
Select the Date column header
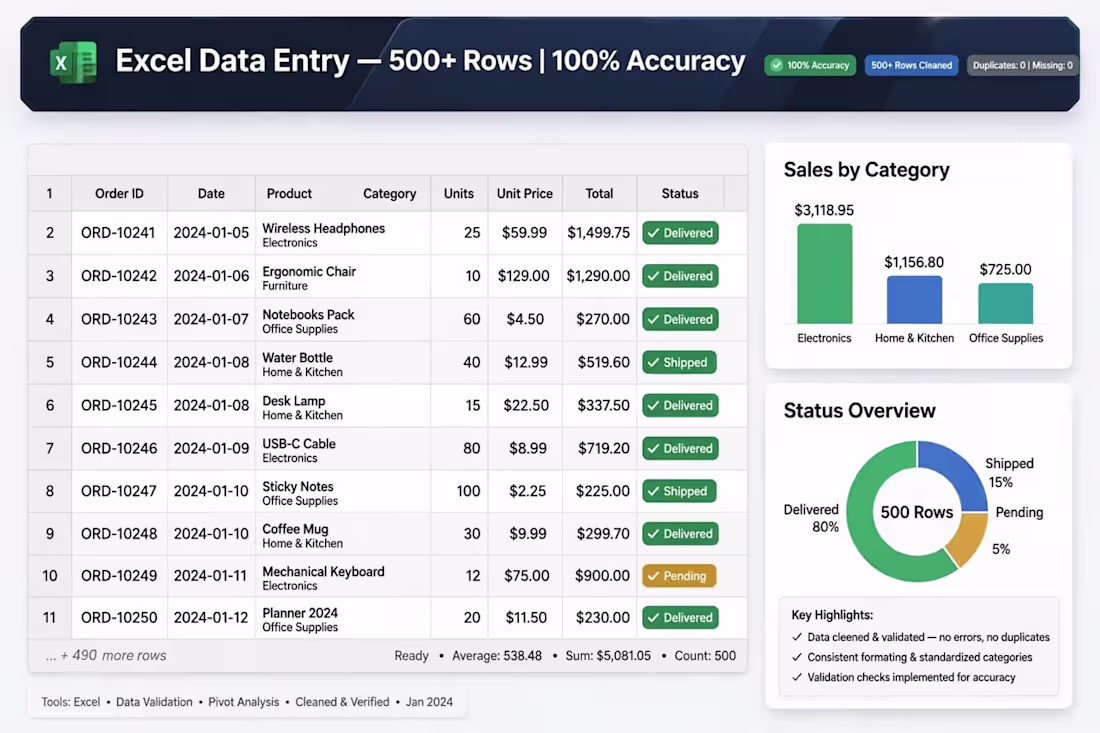point(211,194)
